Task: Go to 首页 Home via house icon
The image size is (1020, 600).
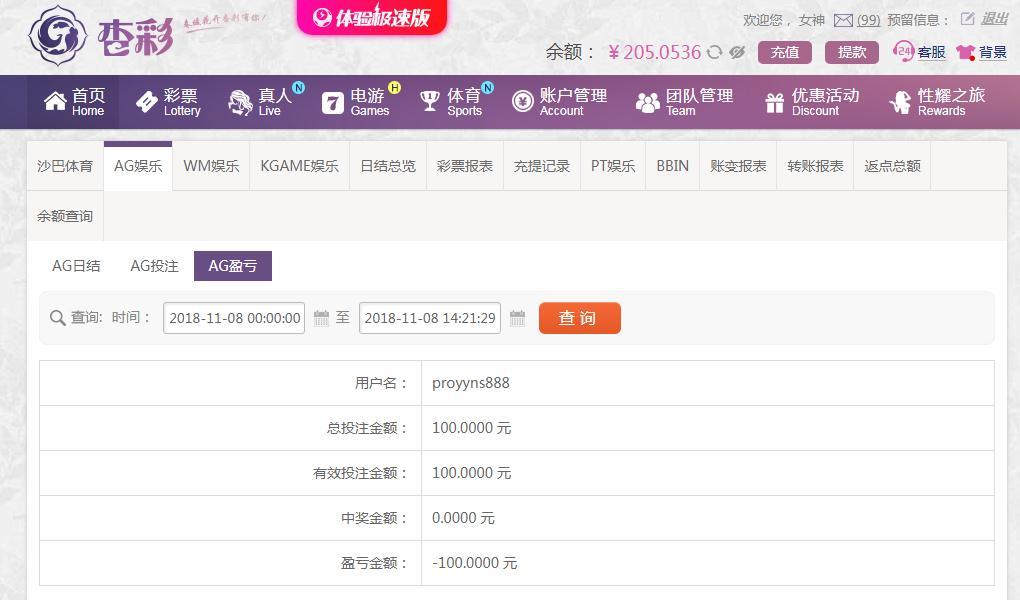Action: point(55,102)
